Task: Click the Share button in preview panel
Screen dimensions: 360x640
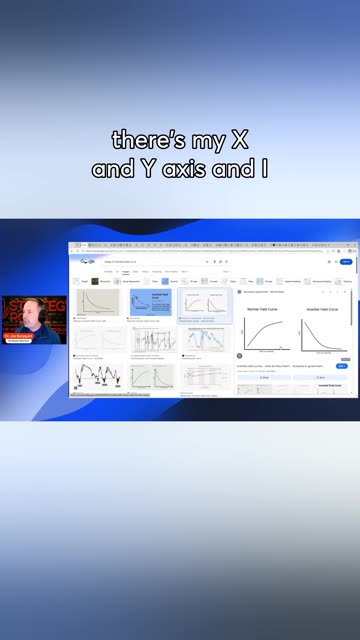Action: pos(264,378)
